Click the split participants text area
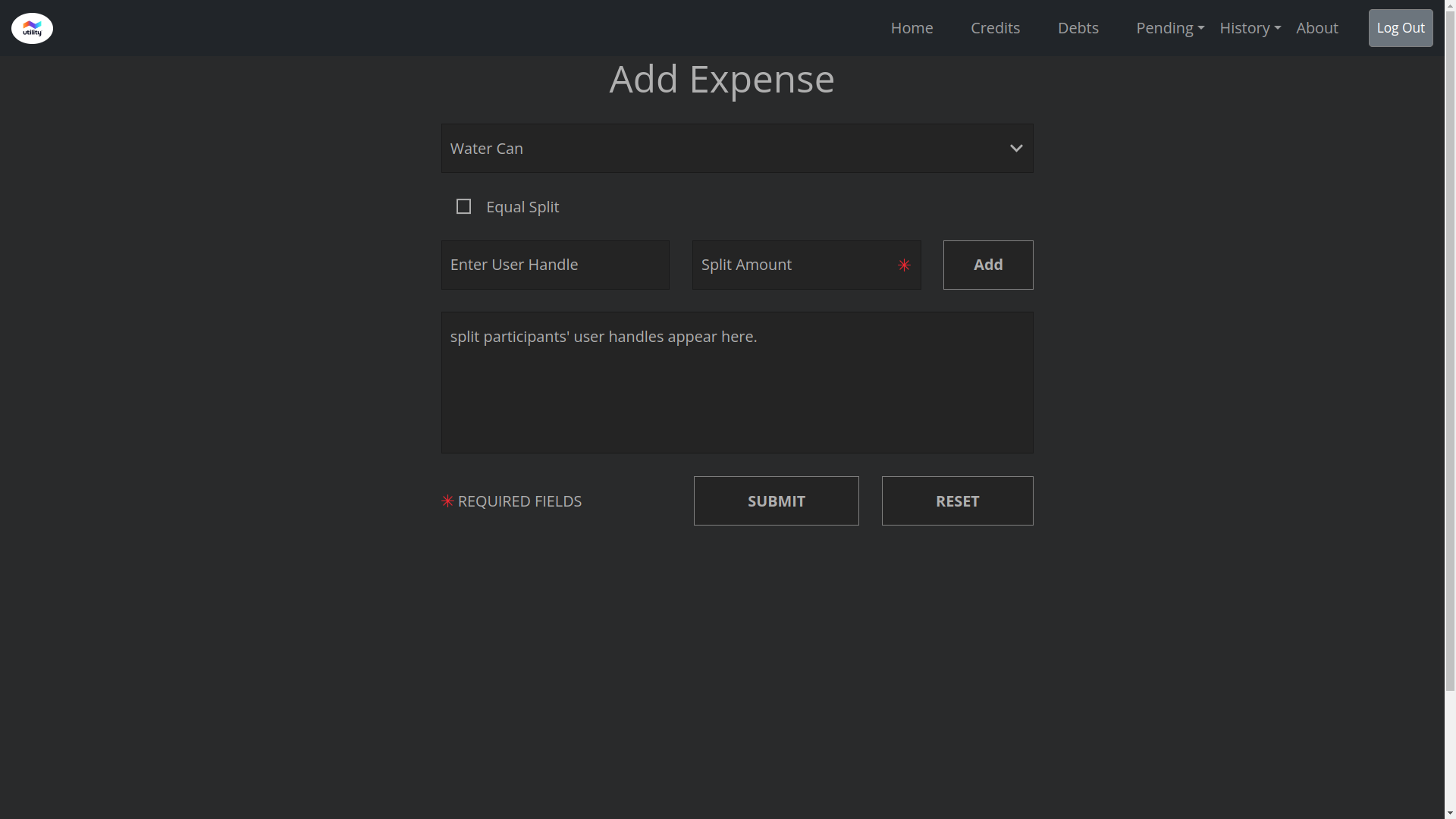1456x819 pixels. point(736,383)
